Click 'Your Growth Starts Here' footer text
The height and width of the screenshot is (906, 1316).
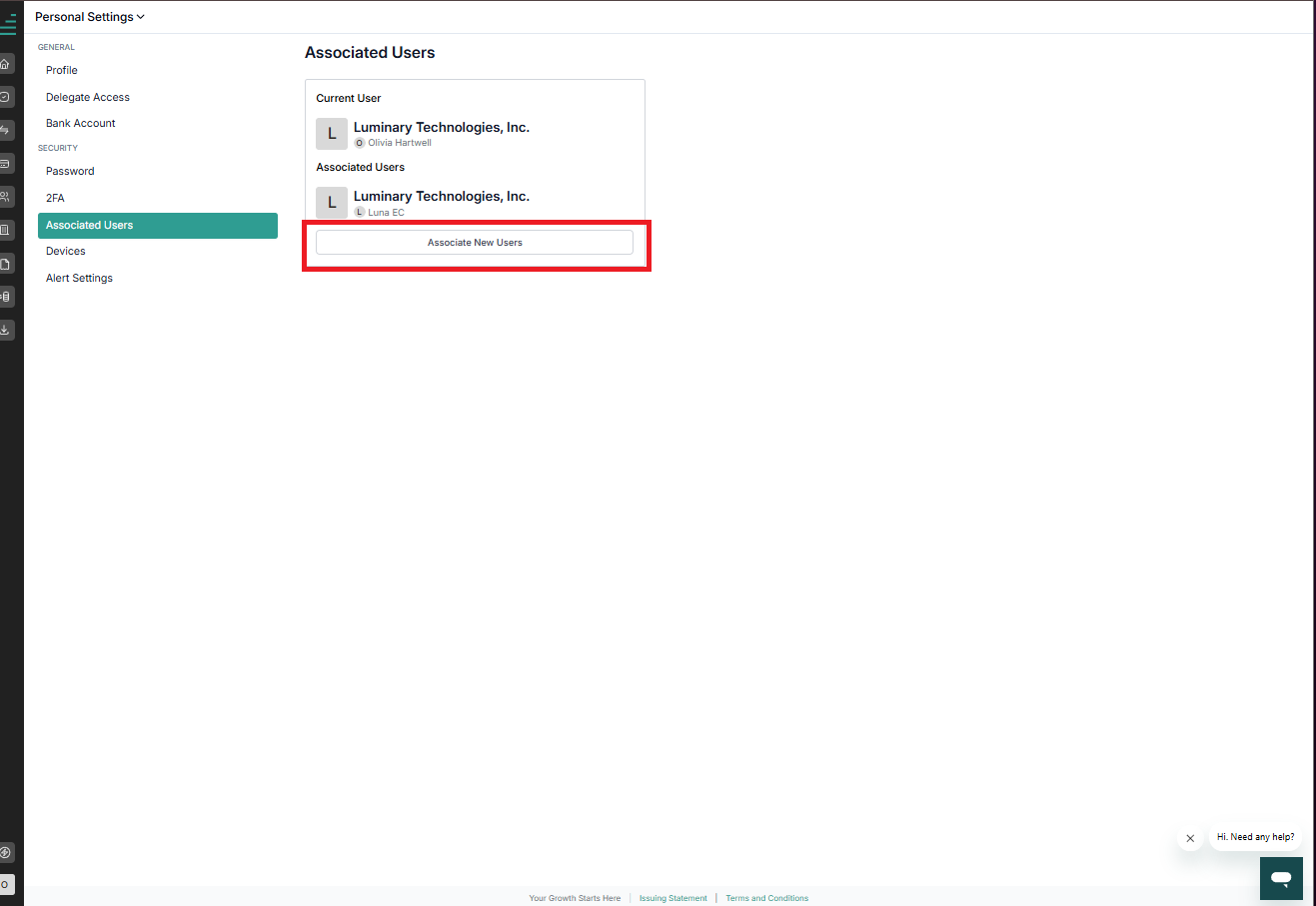click(x=575, y=898)
